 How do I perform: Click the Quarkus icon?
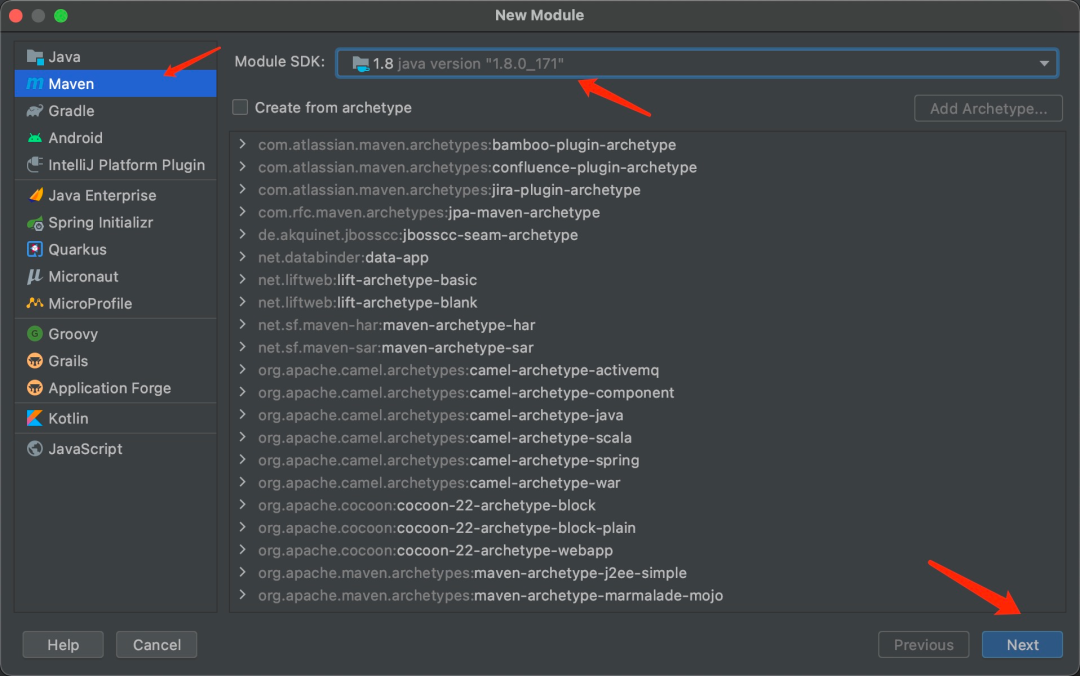point(34,249)
